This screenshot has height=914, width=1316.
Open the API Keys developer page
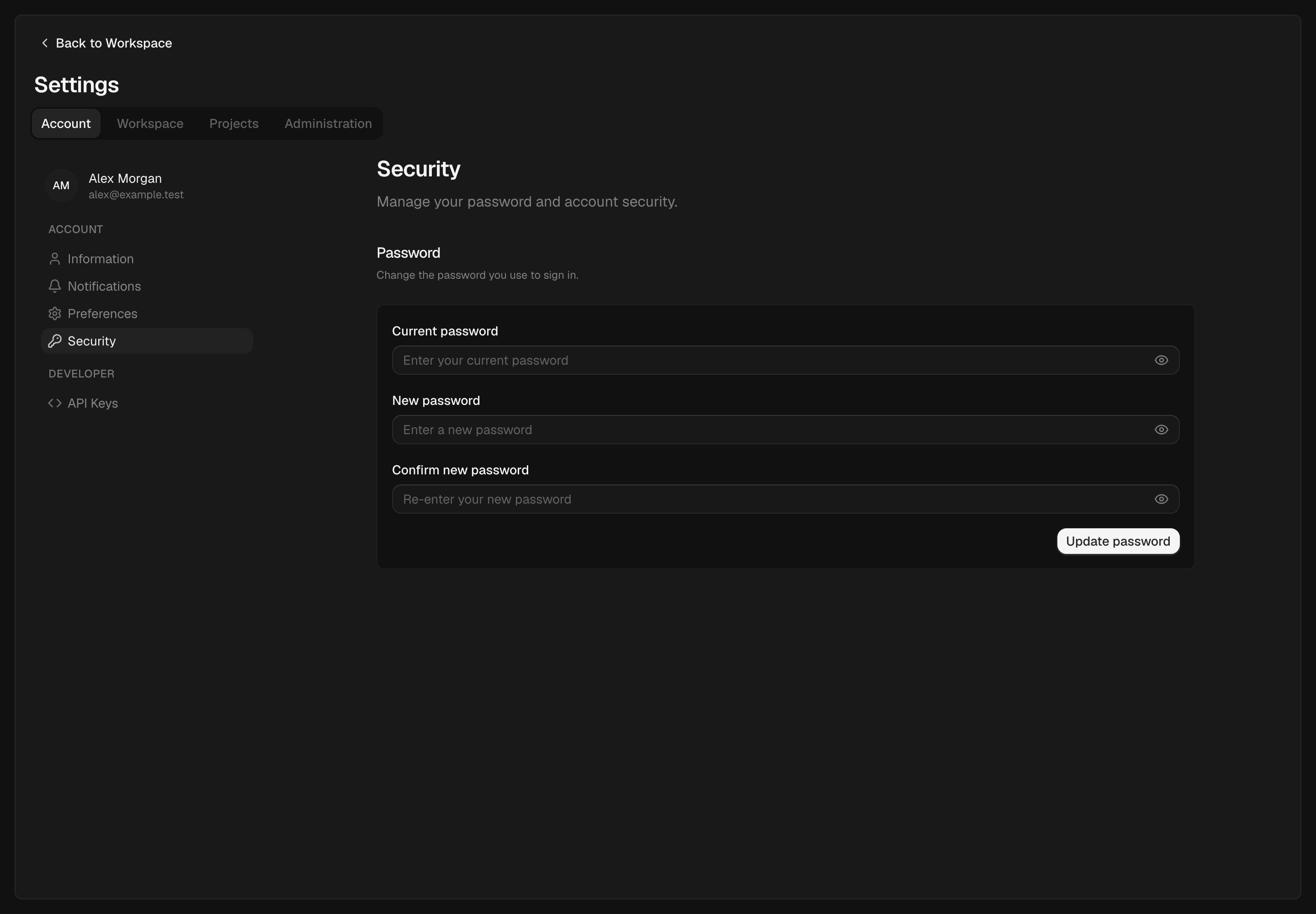pyautogui.click(x=147, y=403)
